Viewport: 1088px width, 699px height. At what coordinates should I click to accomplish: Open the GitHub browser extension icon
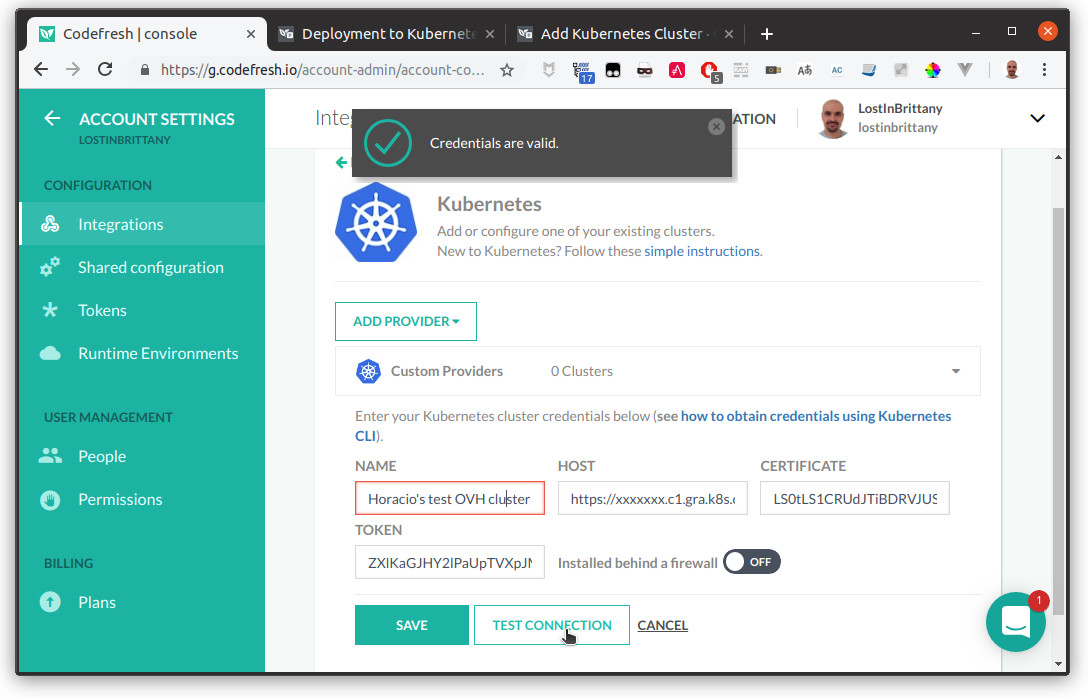(612, 70)
